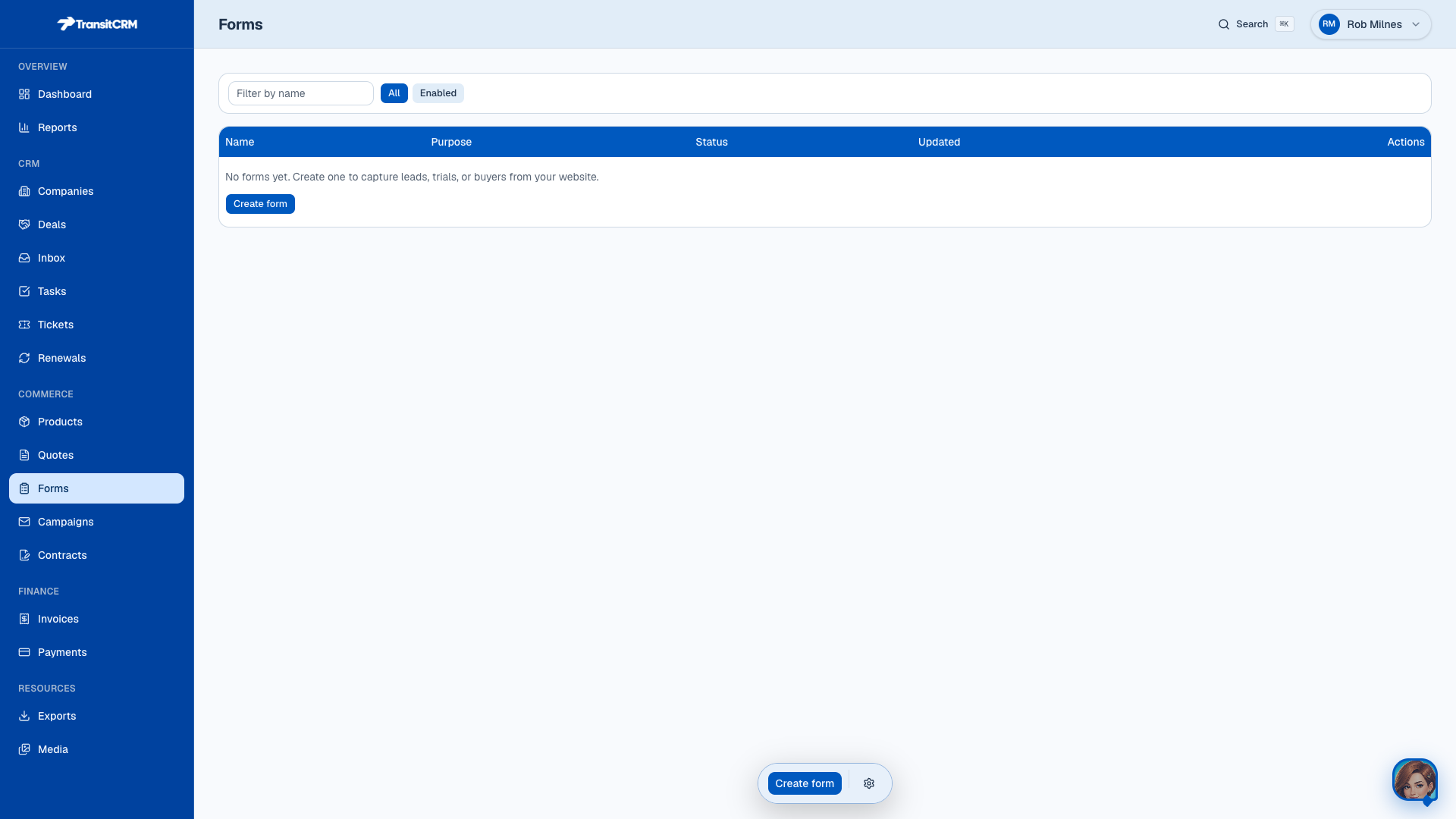Click the Invoices receipt icon

coord(24,619)
